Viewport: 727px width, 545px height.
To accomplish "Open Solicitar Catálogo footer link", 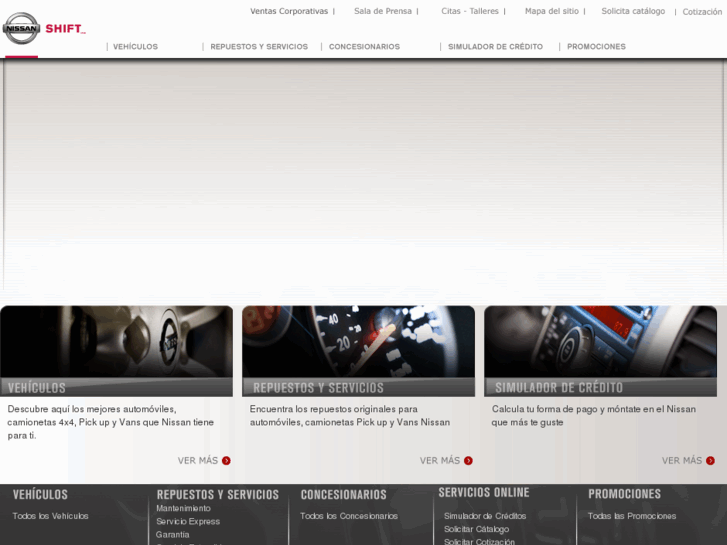I will (477, 529).
